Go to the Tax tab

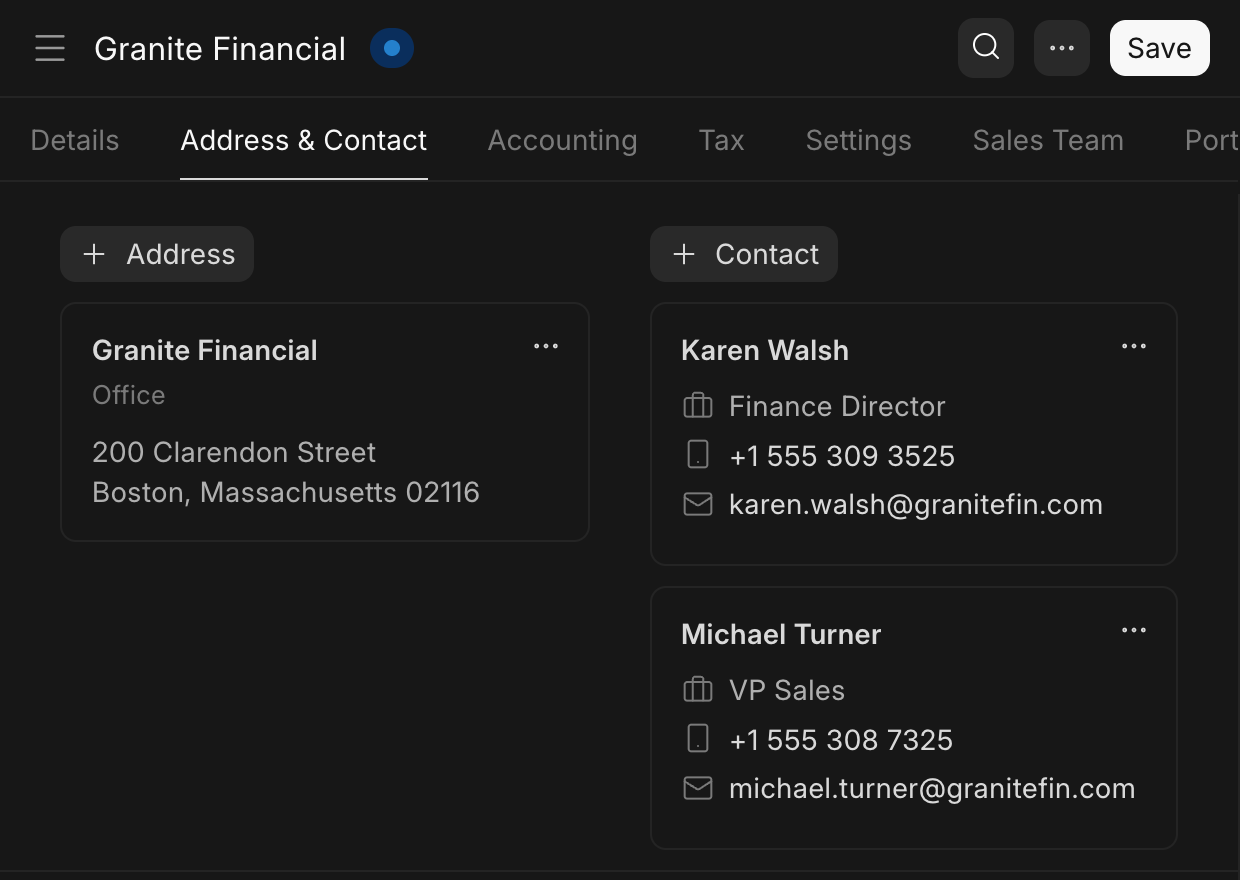coord(722,140)
